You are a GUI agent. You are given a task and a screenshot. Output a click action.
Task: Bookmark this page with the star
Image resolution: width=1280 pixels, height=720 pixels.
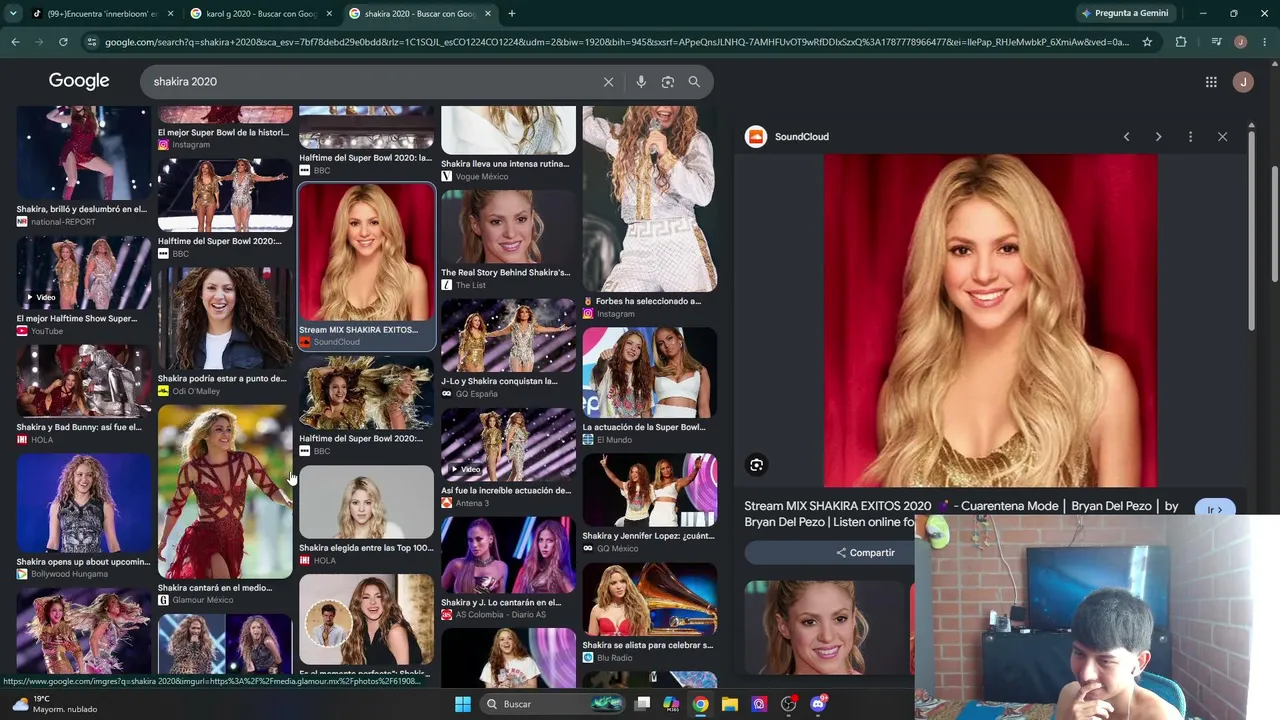1147,42
